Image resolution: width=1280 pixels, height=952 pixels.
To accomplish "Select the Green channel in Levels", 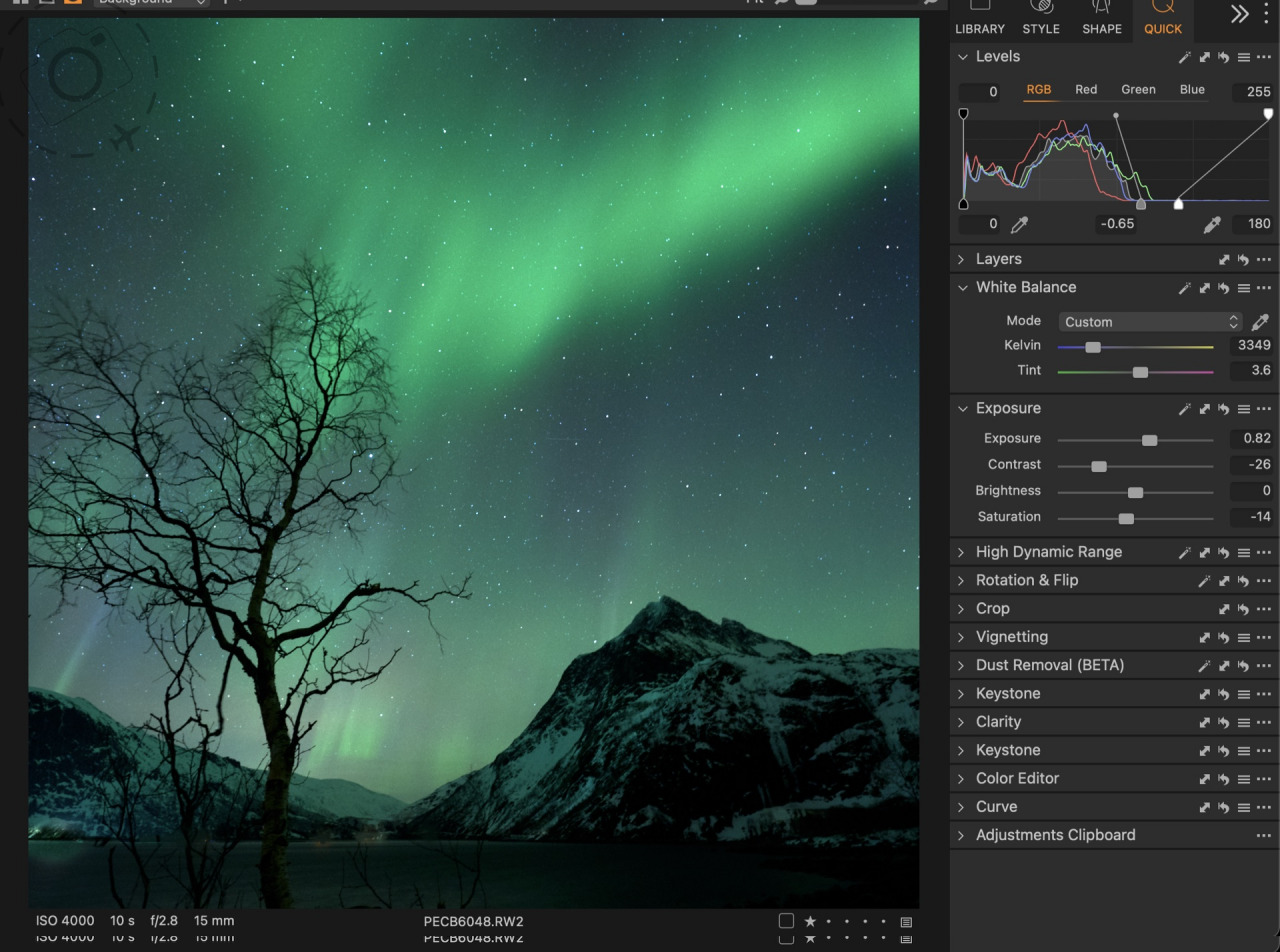I will [1138, 89].
